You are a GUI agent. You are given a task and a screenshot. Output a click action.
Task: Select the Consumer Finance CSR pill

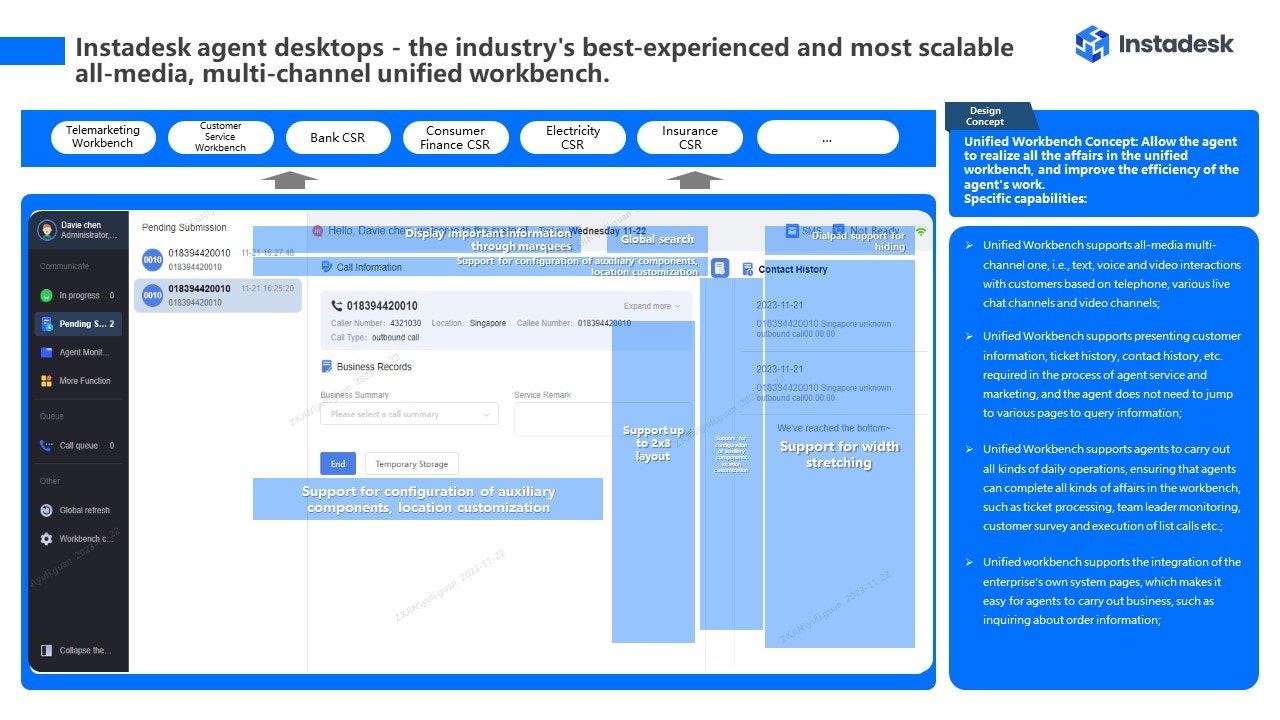pos(455,137)
